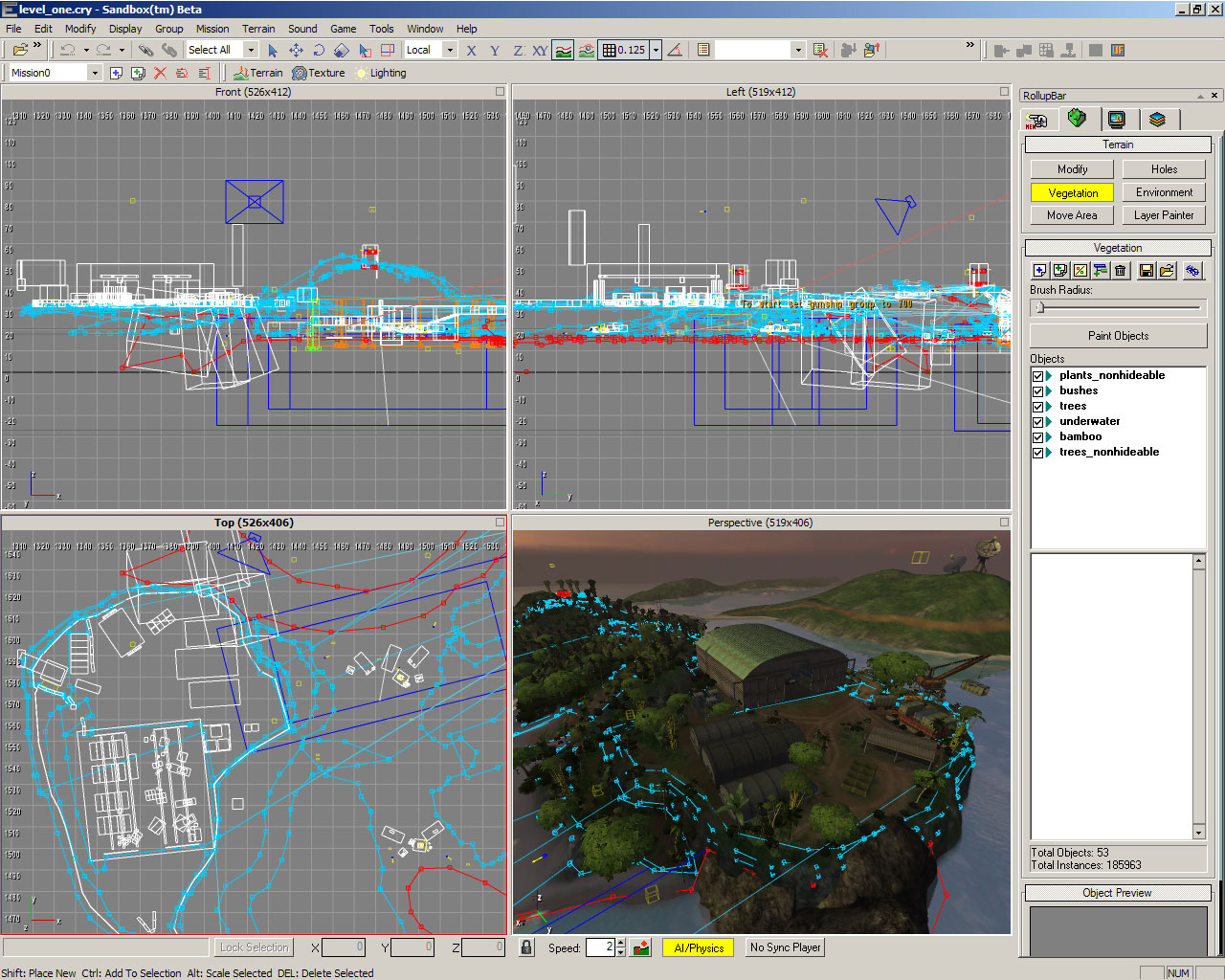Open the redo history dropdown arrow
The image size is (1225, 980).
122,50
